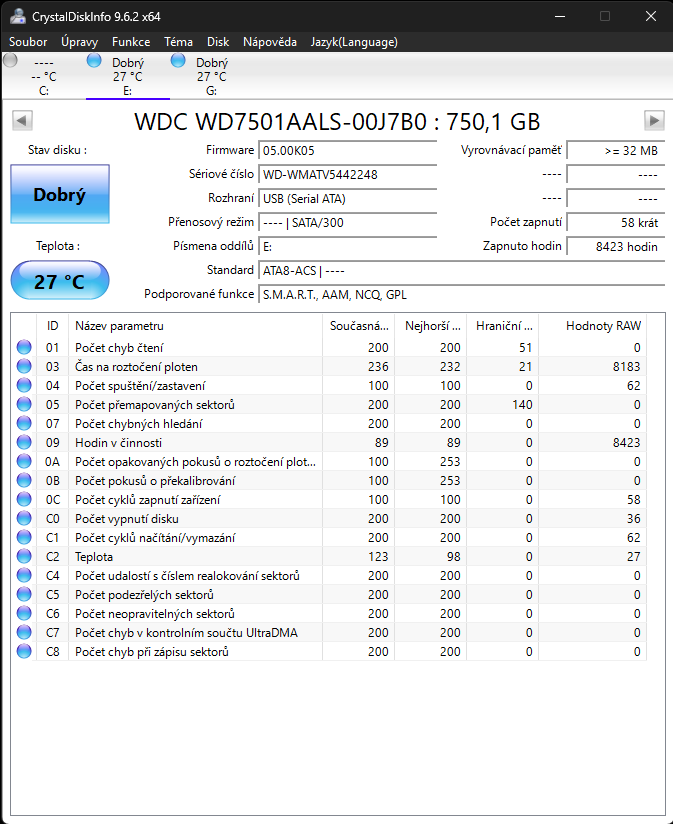The height and width of the screenshot is (824, 673).
Task: Click the Vyrovnávací paměť value >= 32 MB
Action: click(615, 150)
